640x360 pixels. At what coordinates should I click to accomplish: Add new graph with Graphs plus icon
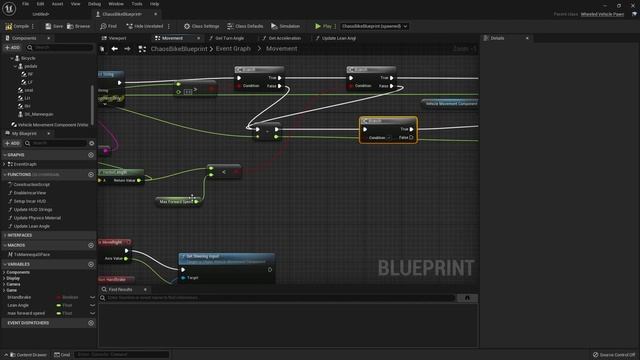[x=91, y=155]
